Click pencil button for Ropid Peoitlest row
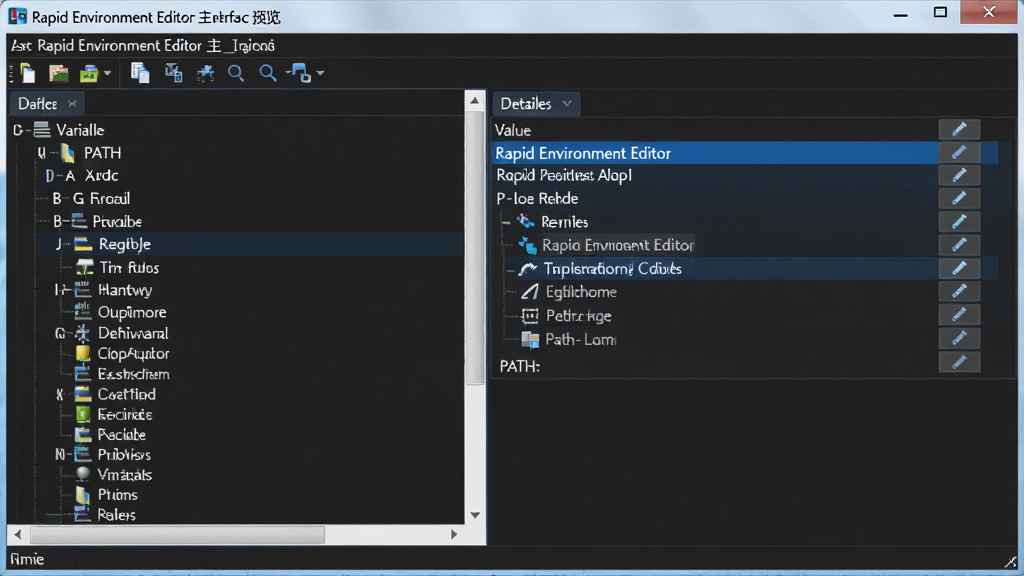 (x=959, y=175)
